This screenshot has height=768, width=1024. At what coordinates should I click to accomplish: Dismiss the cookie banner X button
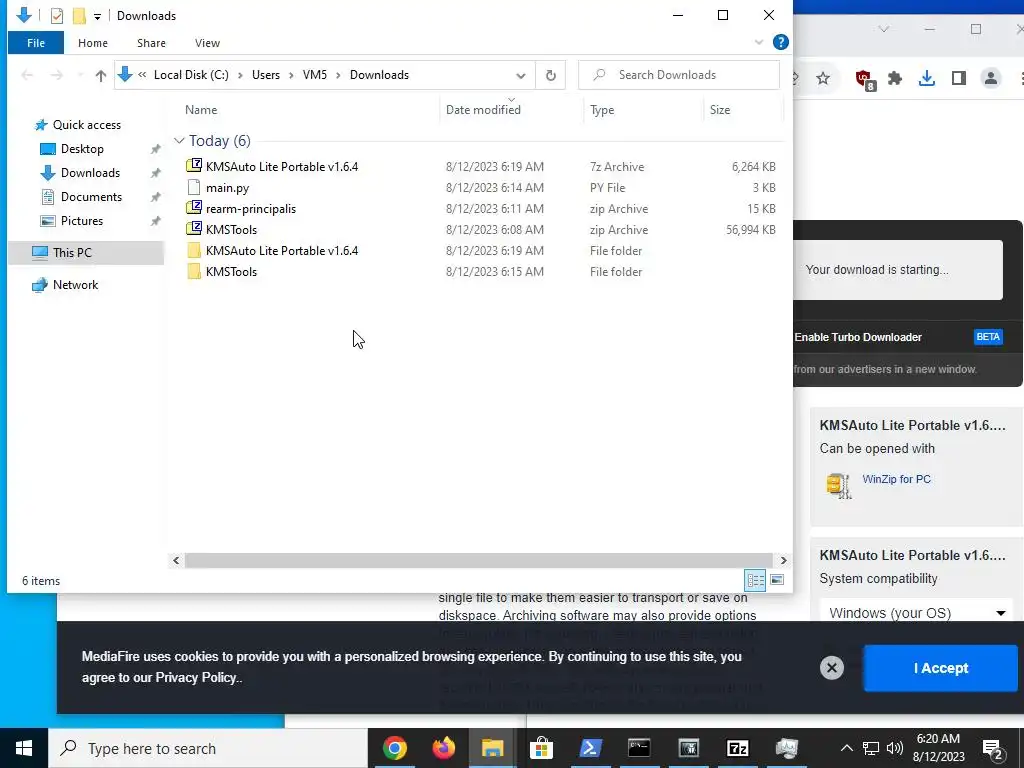831,667
